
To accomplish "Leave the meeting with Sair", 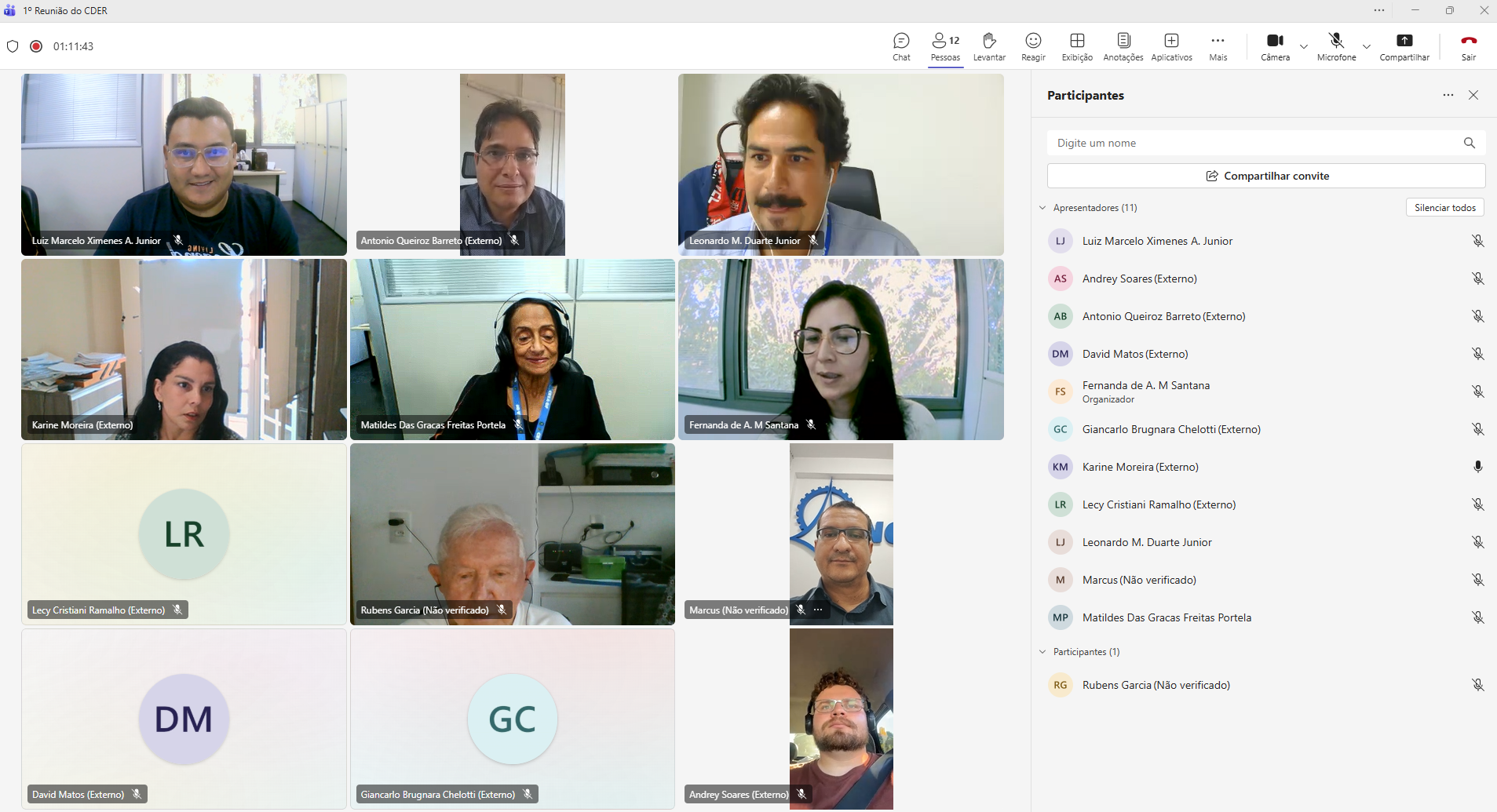I will 1468,46.
